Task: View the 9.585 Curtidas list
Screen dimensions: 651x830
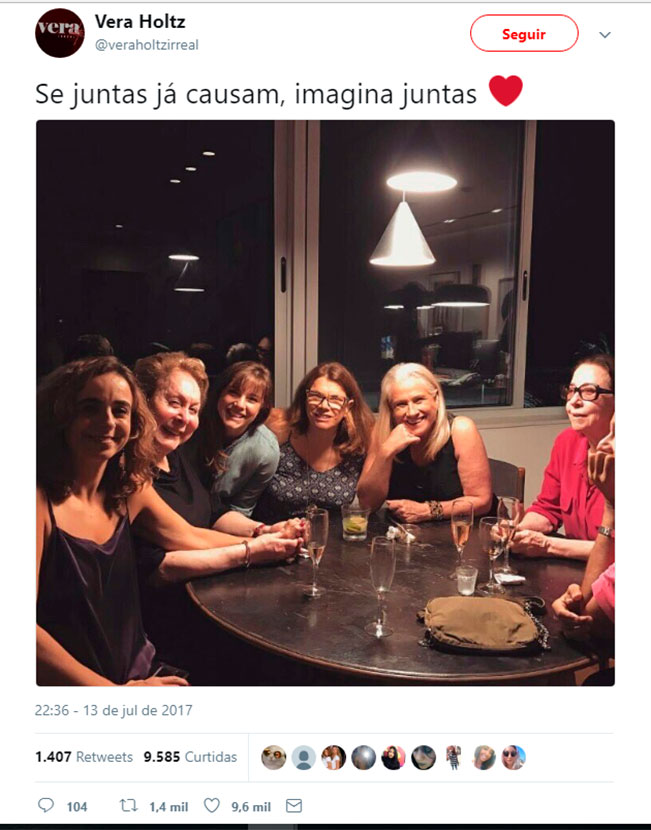Action: point(190,757)
